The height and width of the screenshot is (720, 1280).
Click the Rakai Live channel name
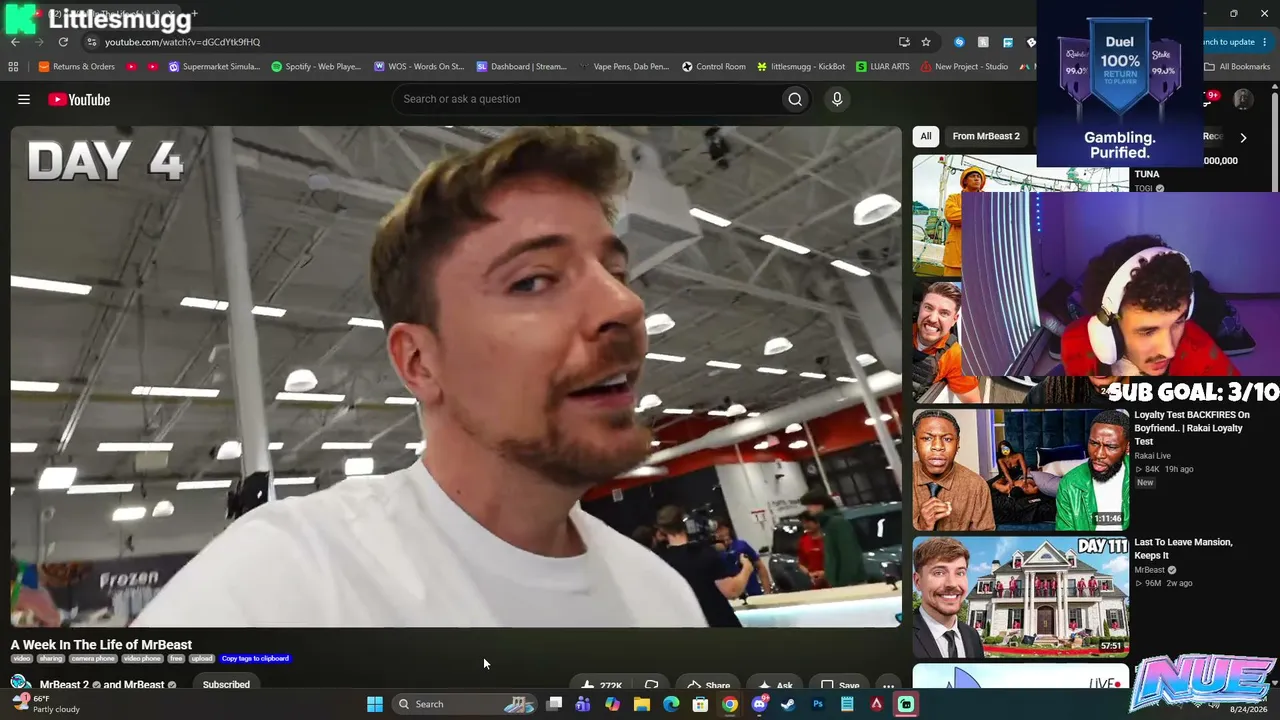pyautogui.click(x=1153, y=456)
